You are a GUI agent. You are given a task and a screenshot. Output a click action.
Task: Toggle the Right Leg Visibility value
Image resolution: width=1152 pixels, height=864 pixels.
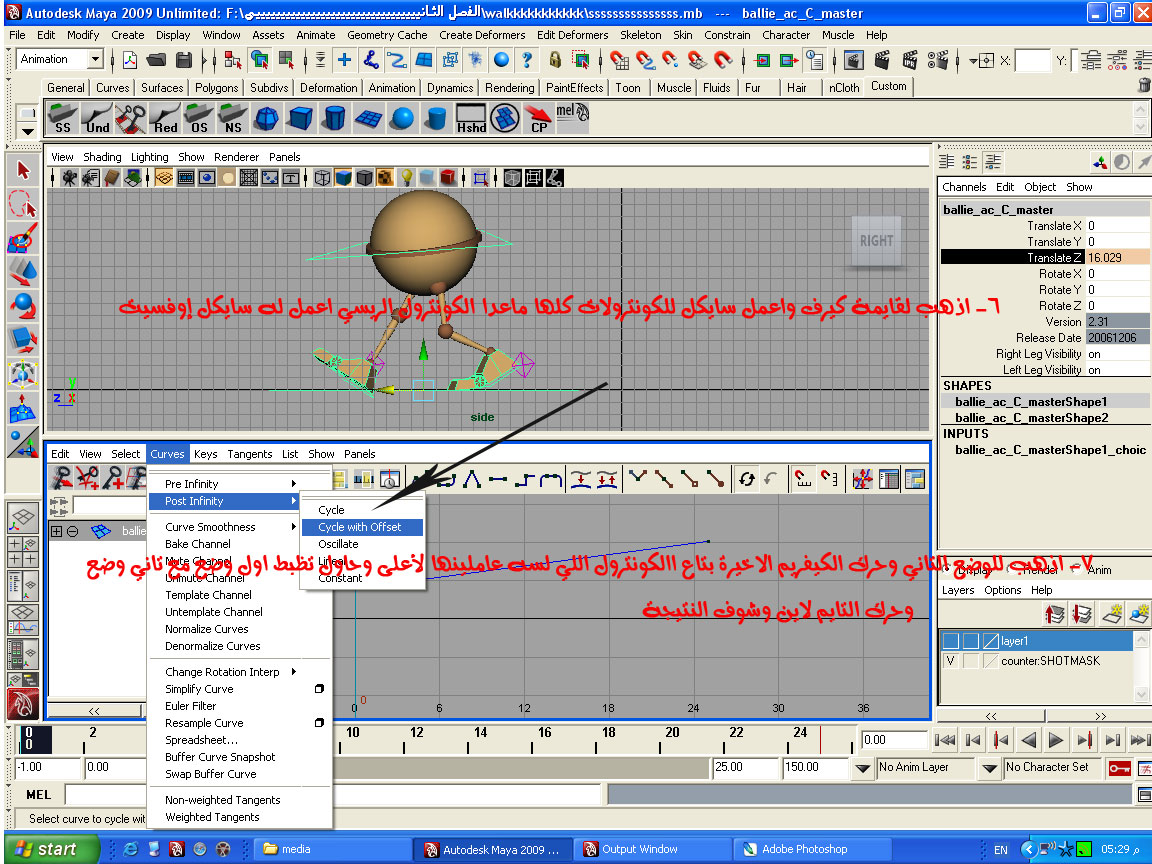(1117, 353)
